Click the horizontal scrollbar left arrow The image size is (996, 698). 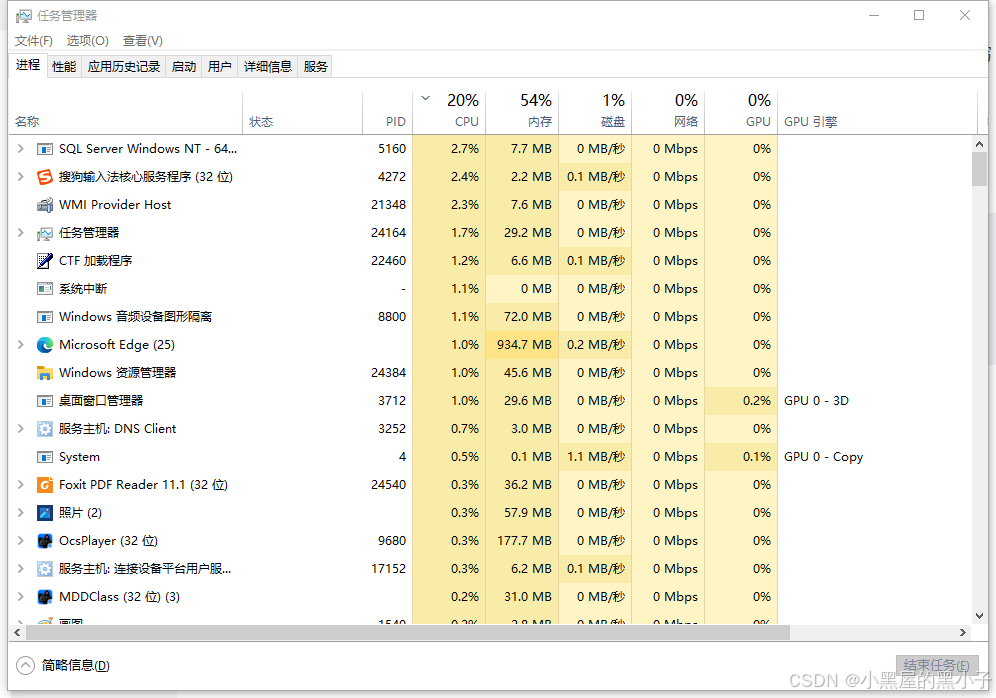pos(17,633)
